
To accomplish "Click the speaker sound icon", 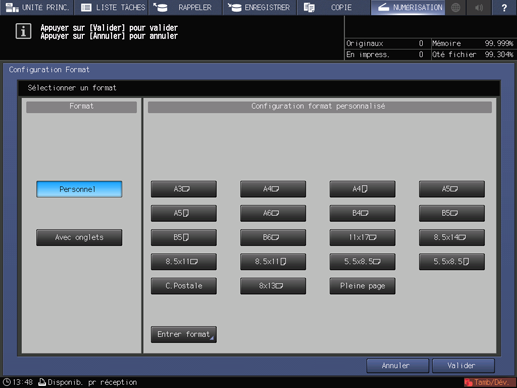I will coord(479,7).
